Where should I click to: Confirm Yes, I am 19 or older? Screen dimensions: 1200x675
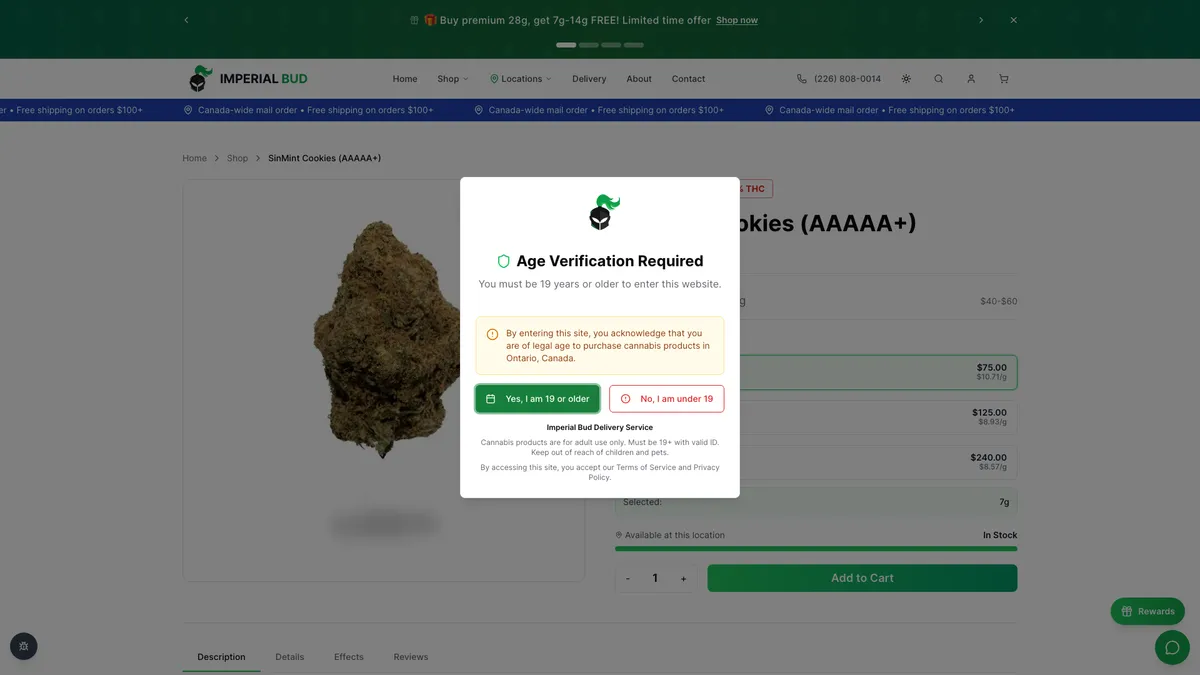(538, 399)
